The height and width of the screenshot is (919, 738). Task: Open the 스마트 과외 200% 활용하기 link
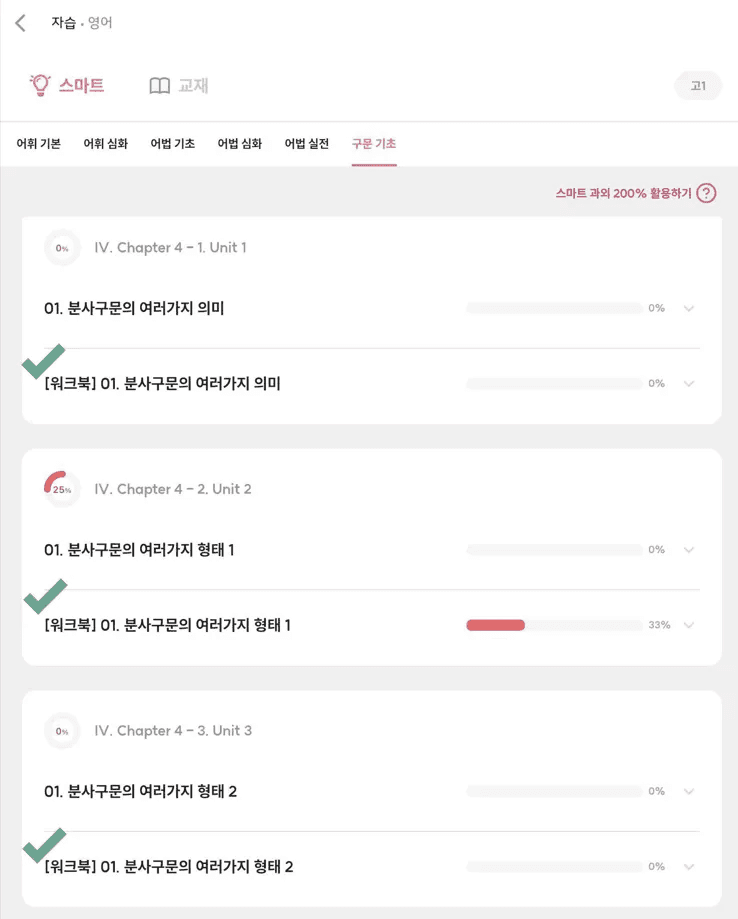pos(623,193)
